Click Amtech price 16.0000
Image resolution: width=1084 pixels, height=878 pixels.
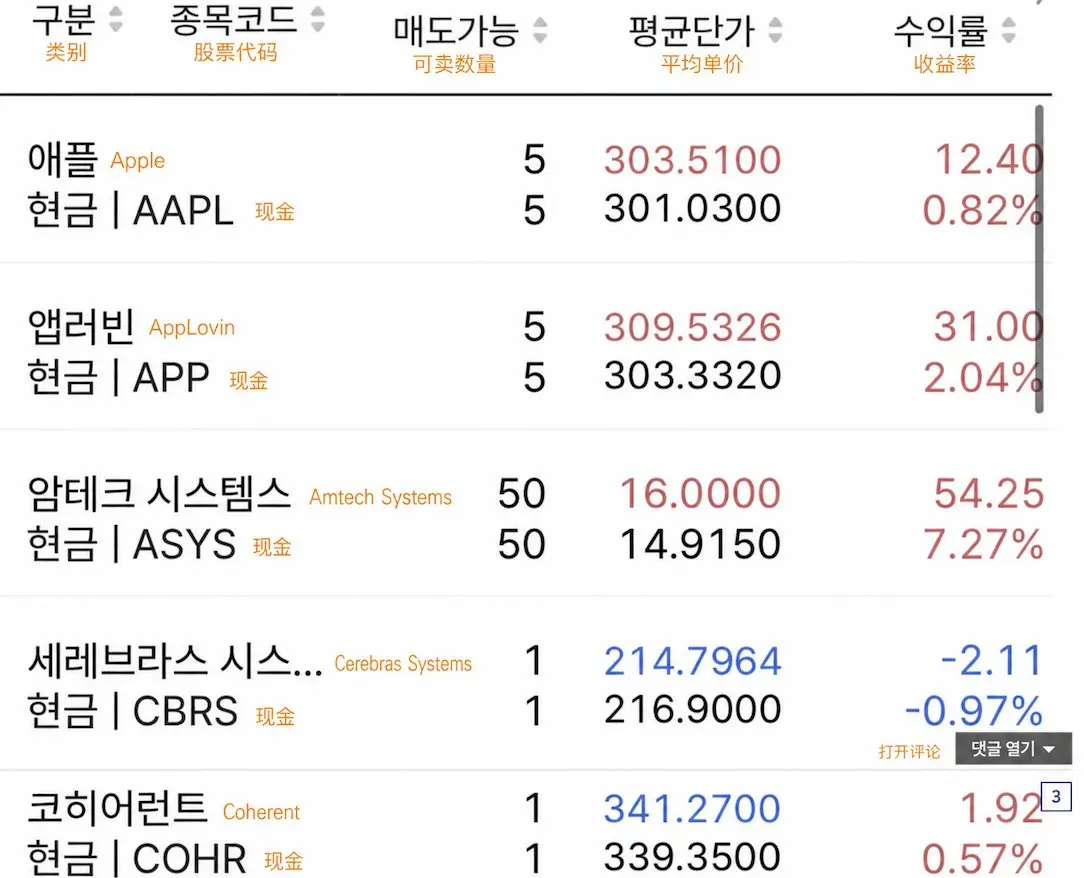700,494
